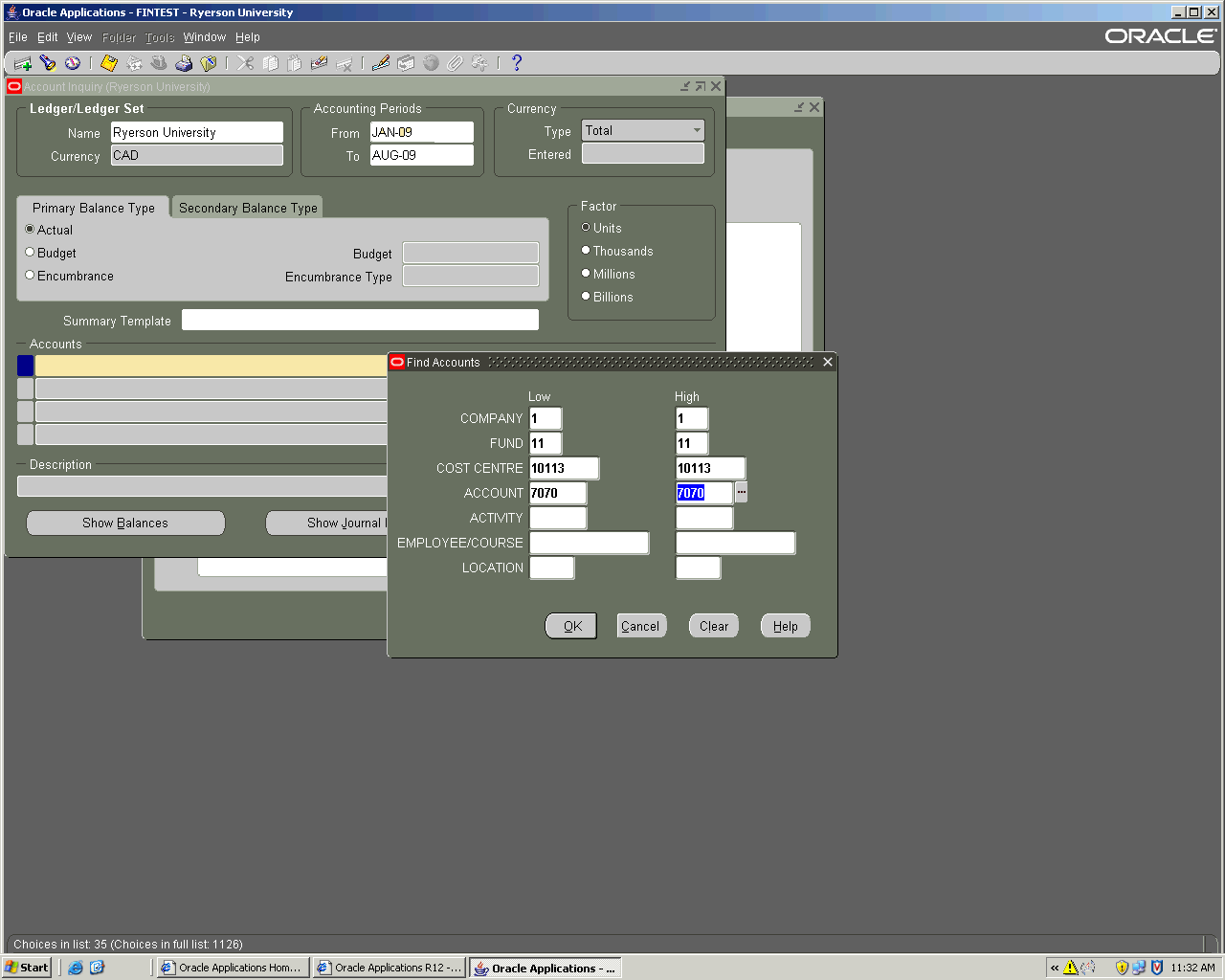
Task: Open list of values beside ACCOUNT High
Action: click(x=742, y=493)
